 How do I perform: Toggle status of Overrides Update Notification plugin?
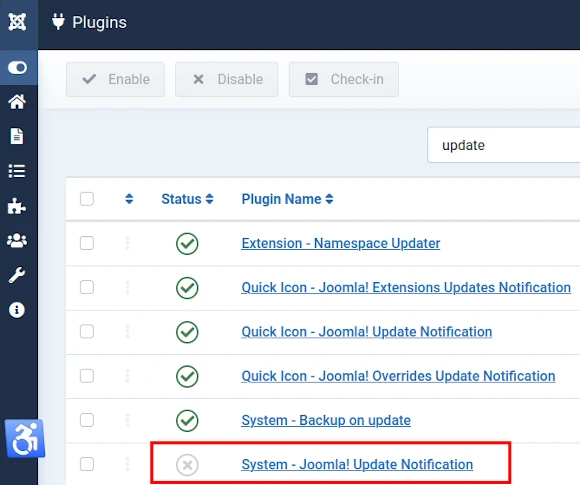[187, 377]
